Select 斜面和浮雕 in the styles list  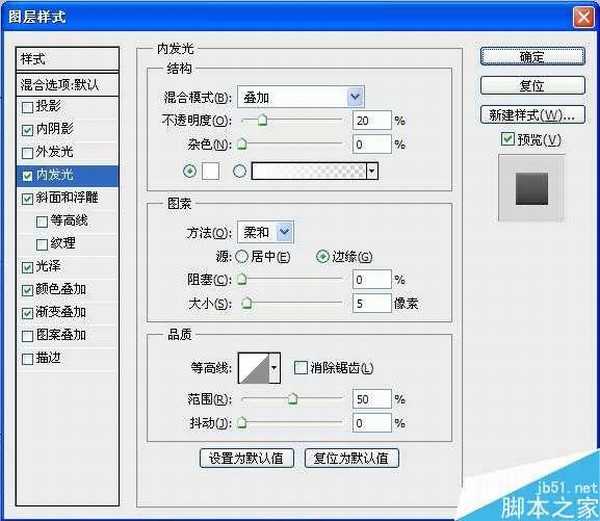point(68,198)
